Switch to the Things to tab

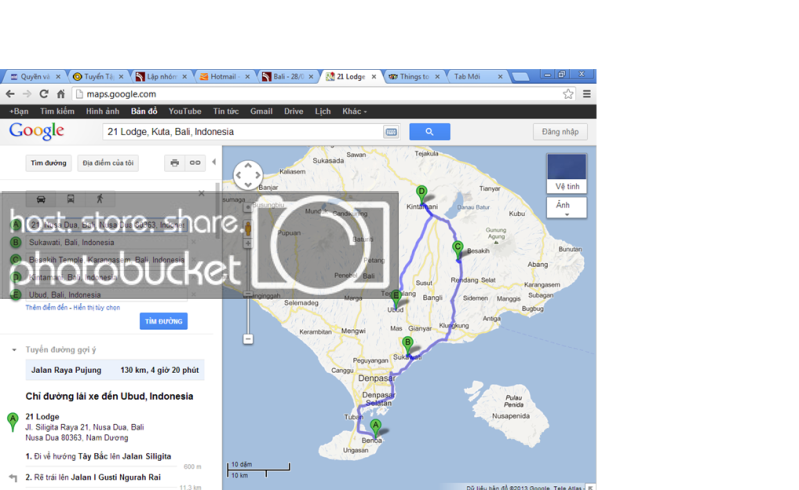tap(413, 76)
